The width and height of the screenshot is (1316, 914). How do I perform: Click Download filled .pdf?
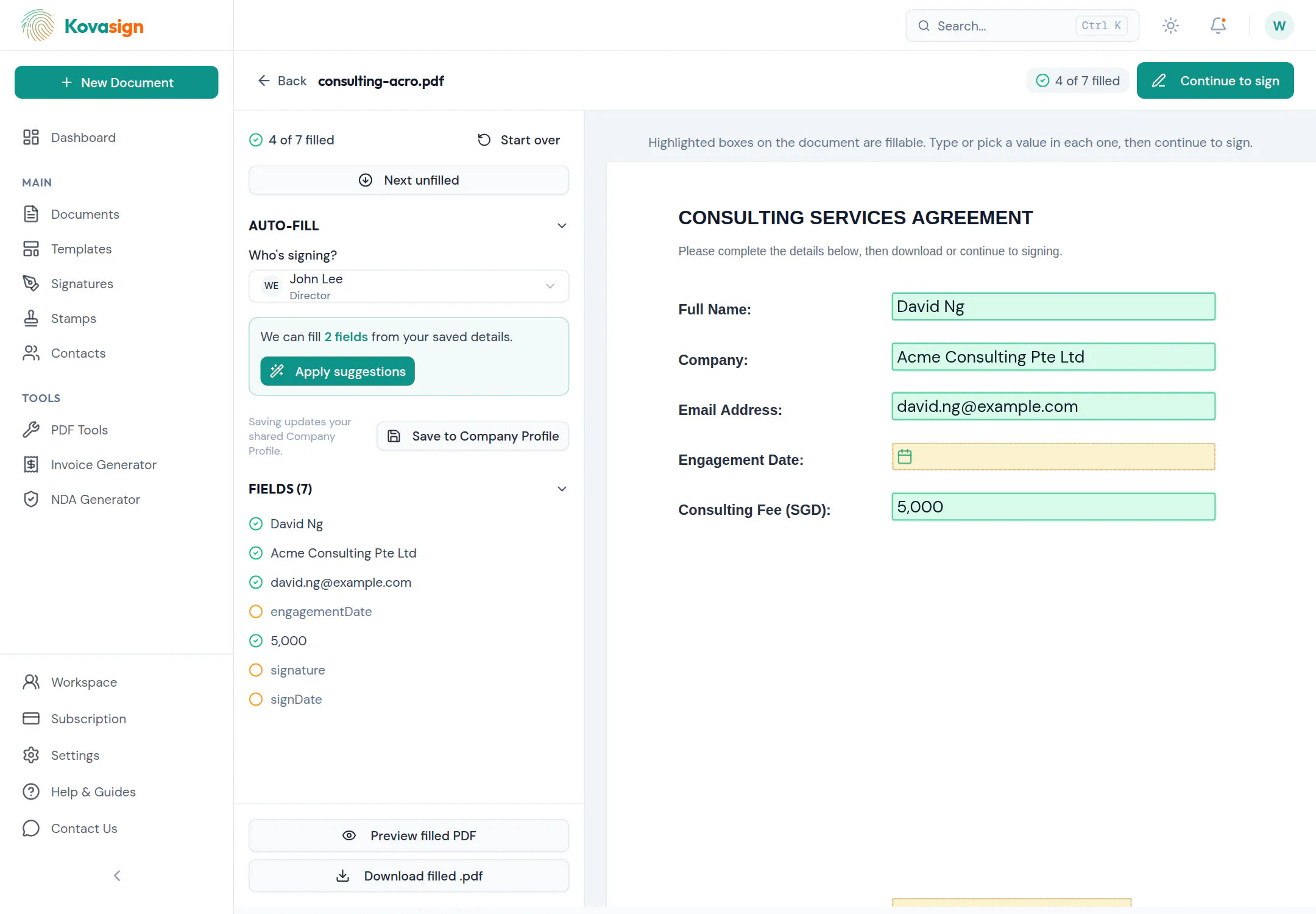point(409,876)
